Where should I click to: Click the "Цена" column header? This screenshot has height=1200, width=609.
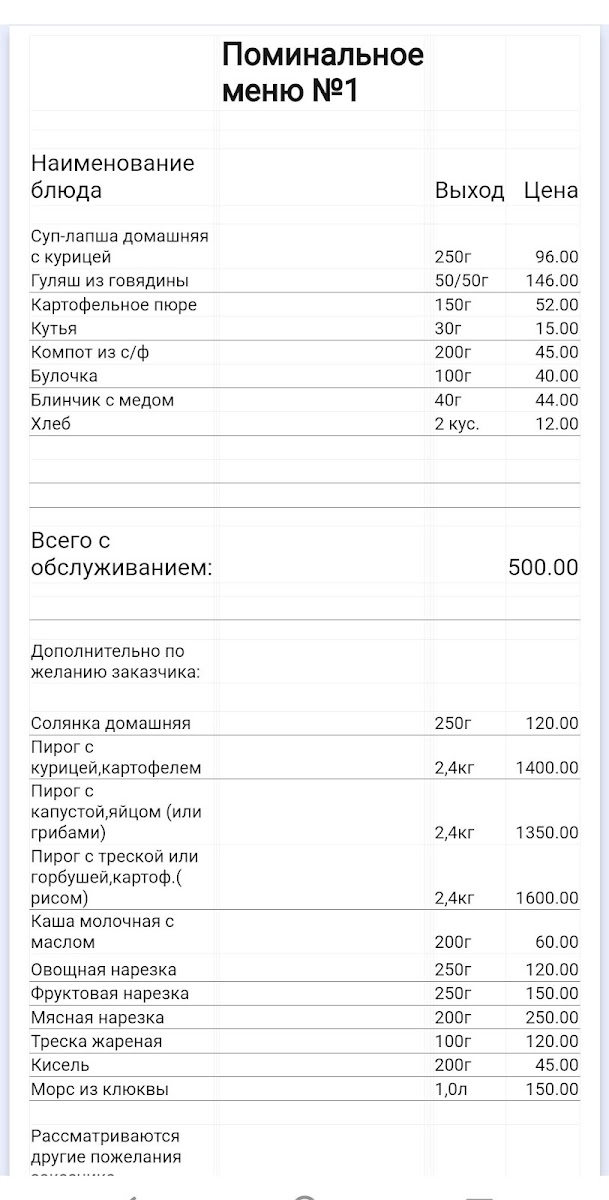(x=550, y=191)
